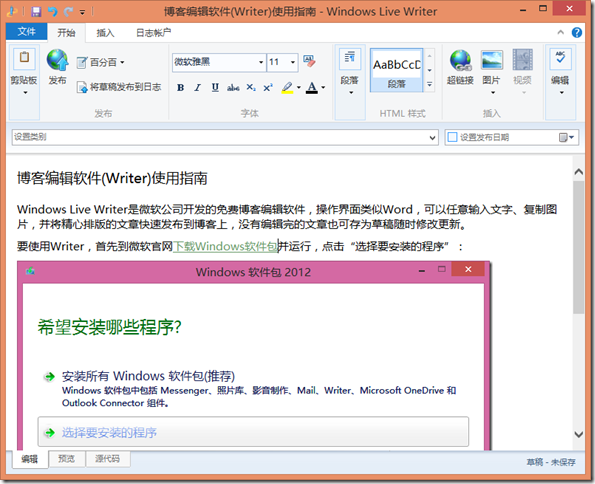Follow the 下载Windows软件包 link
The image size is (595, 484).
(x=226, y=247)
